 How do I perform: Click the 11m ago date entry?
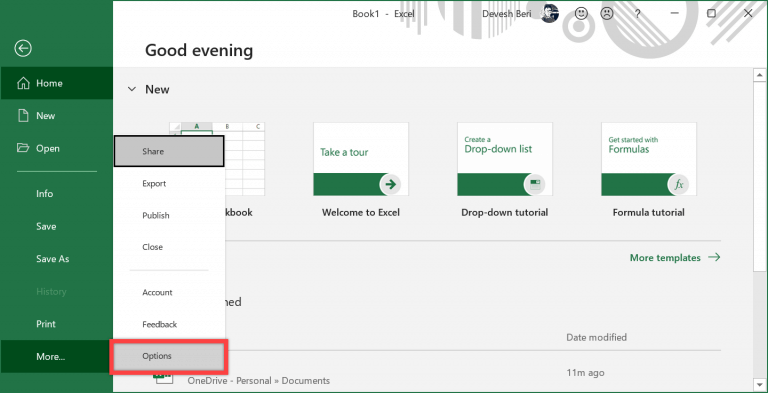pyautogui.click(x=585, y=373)
